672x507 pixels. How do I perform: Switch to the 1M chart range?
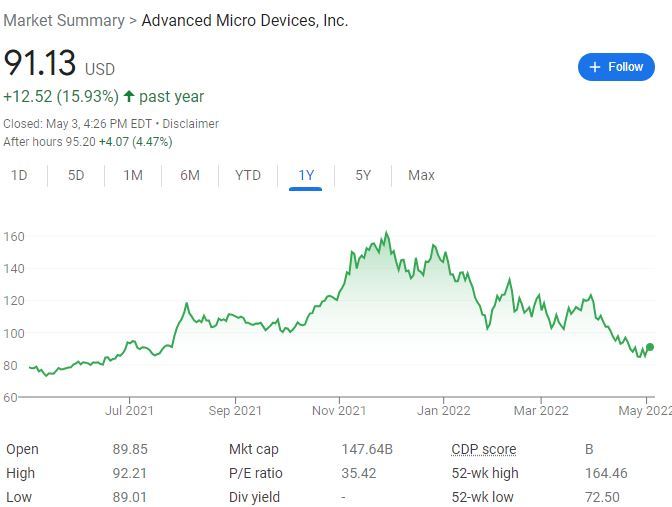click(133, 175)
